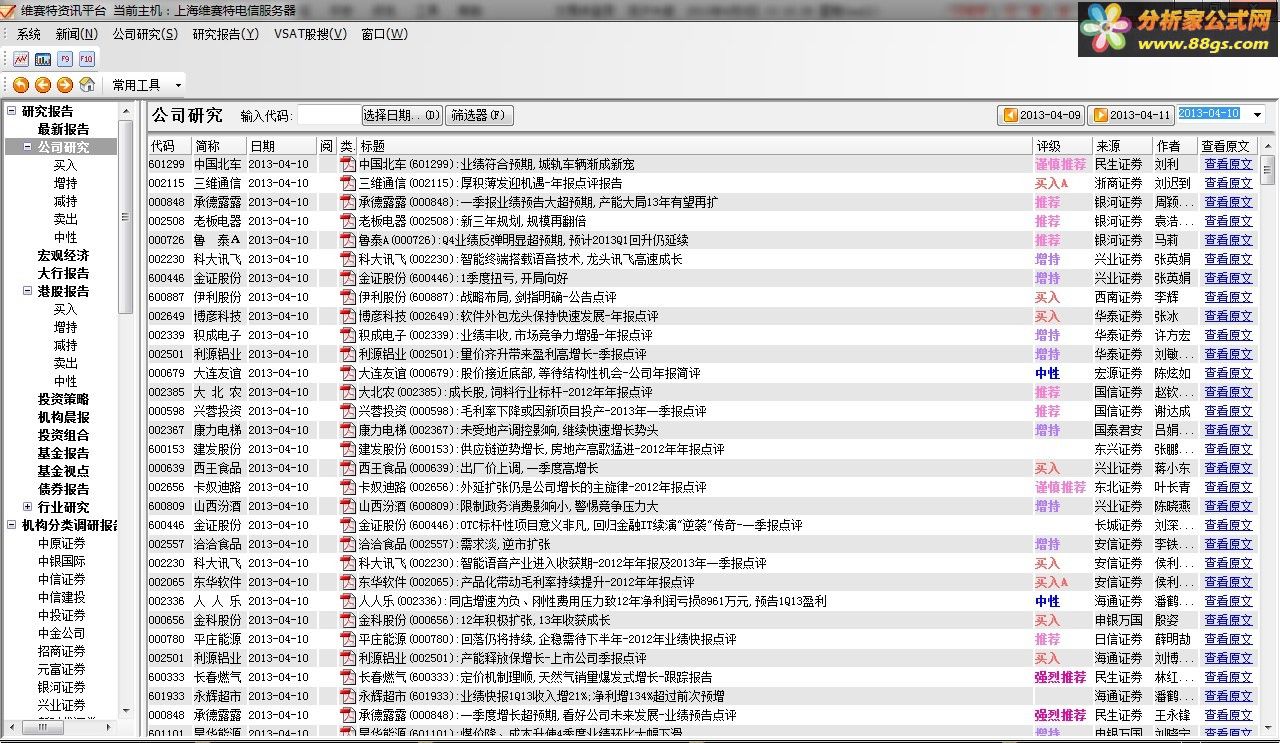The width and height of the screenshot is (1280, 743).
Task: Select 招商证券 in the institution list
Action: pos(62,651)
